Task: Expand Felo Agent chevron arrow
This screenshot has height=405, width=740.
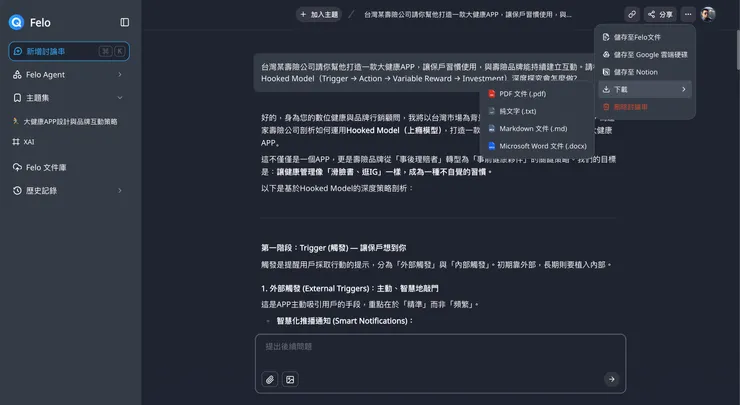Action: [119, 75]
